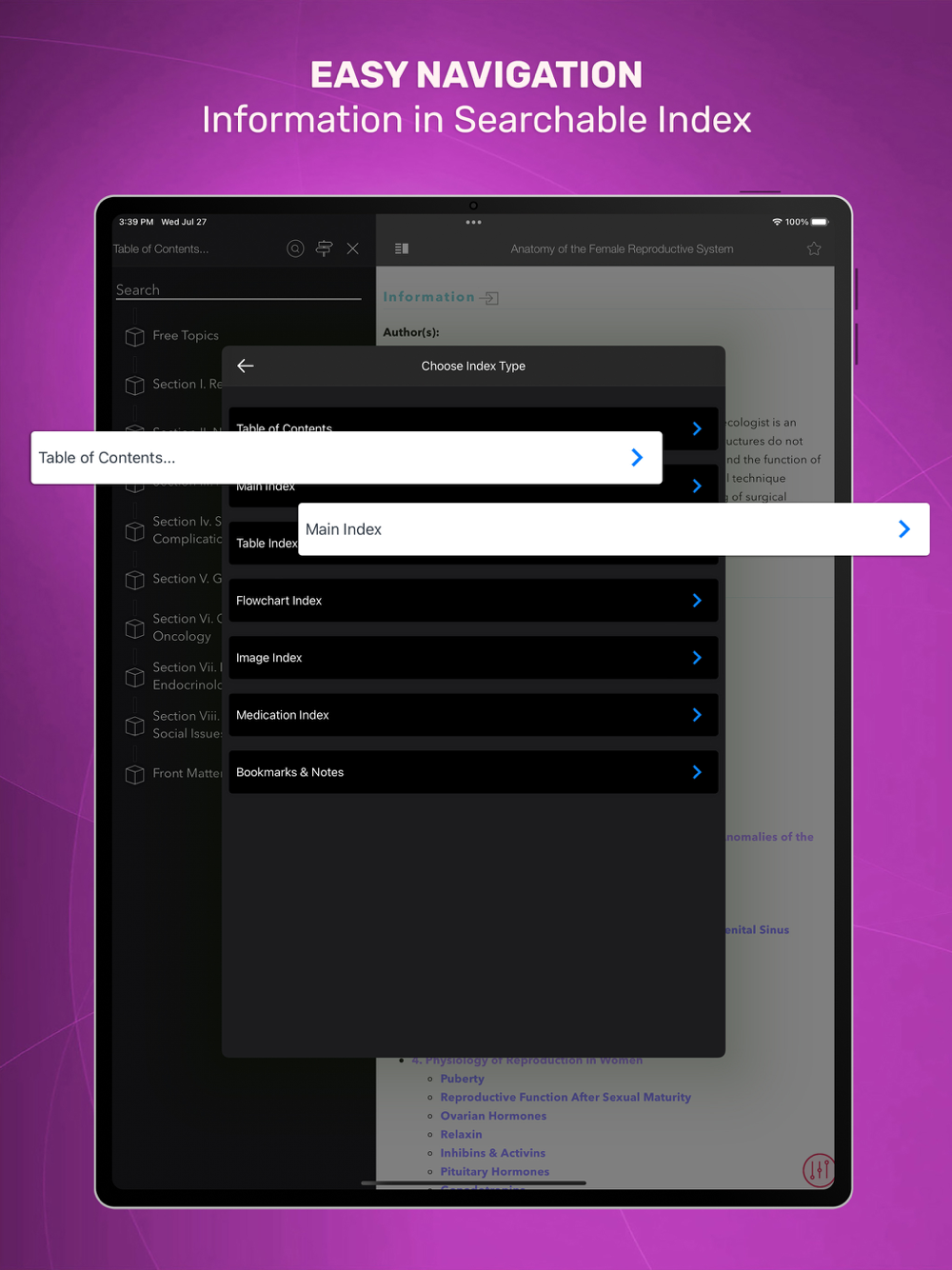Select Bookmarks & Notes from the list
The image size is (952, 1270).
473,772
